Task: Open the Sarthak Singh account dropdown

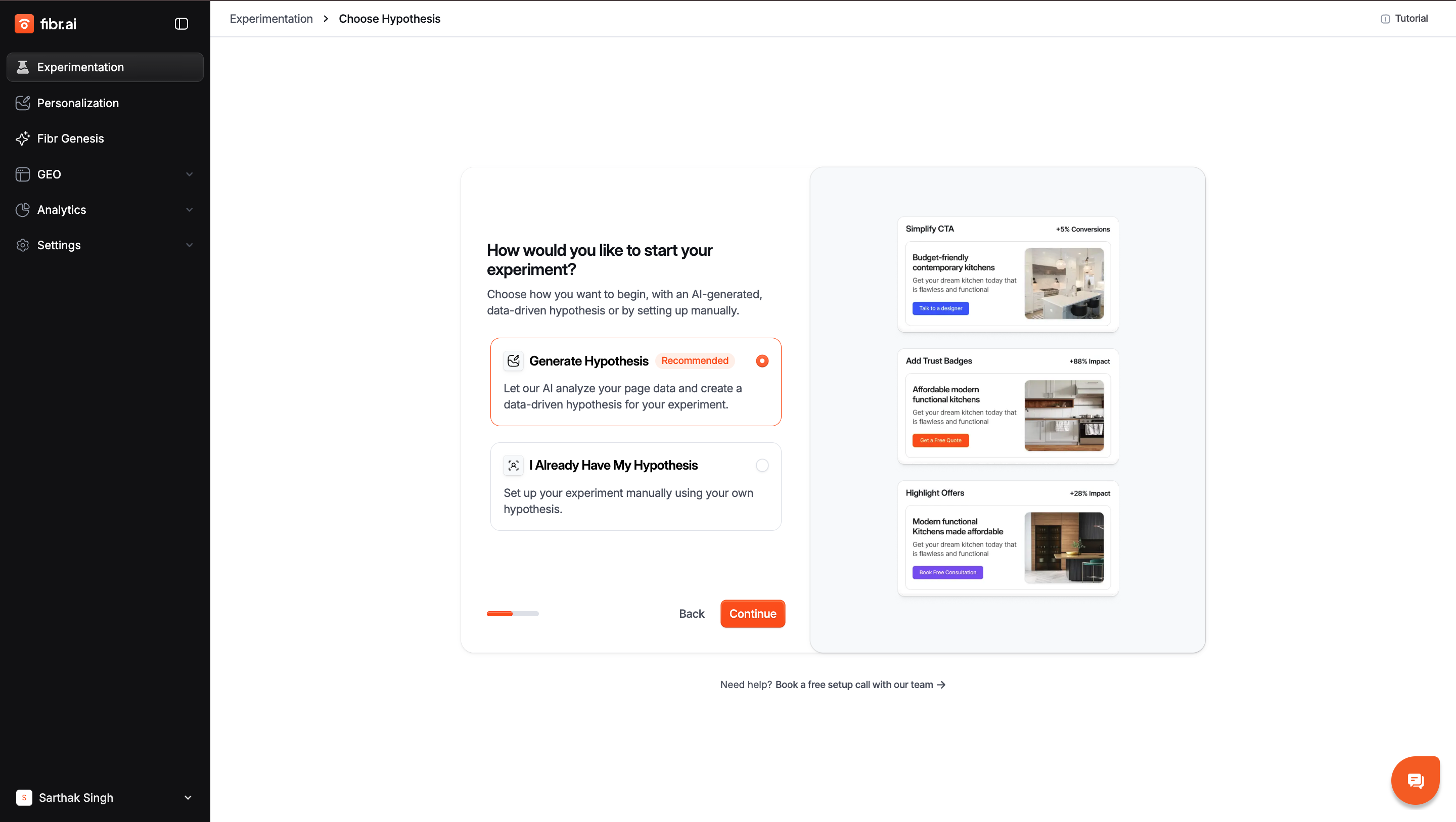Action: (188, 798)
